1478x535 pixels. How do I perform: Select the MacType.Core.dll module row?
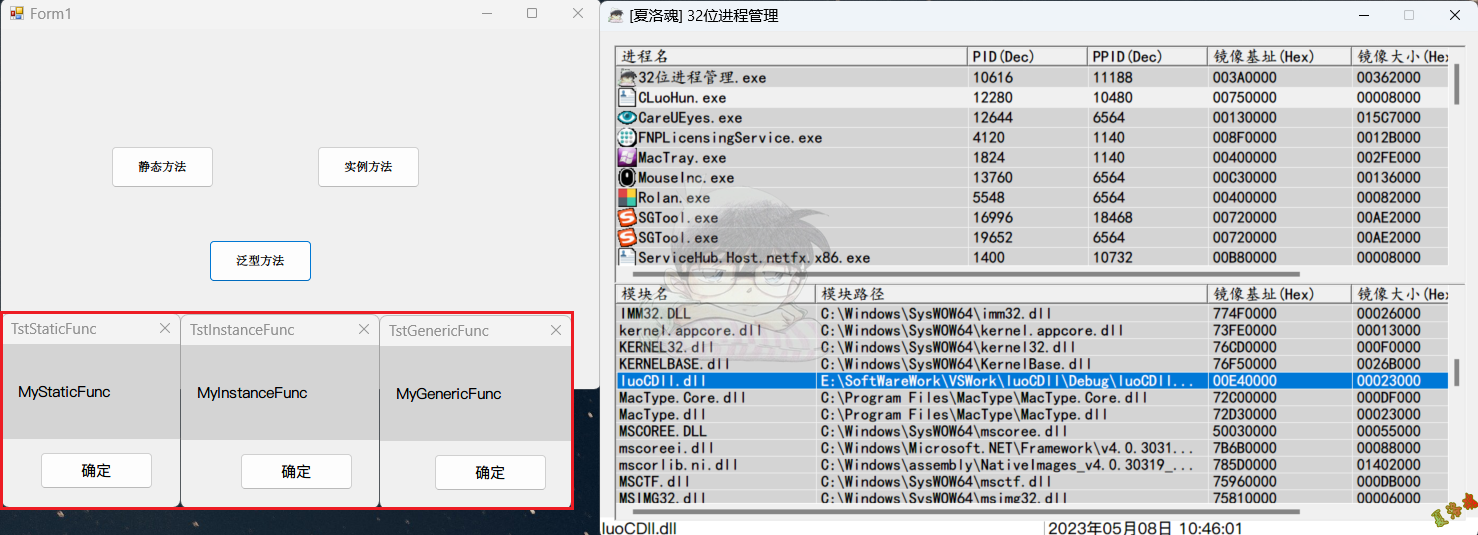coord(1032,398)
